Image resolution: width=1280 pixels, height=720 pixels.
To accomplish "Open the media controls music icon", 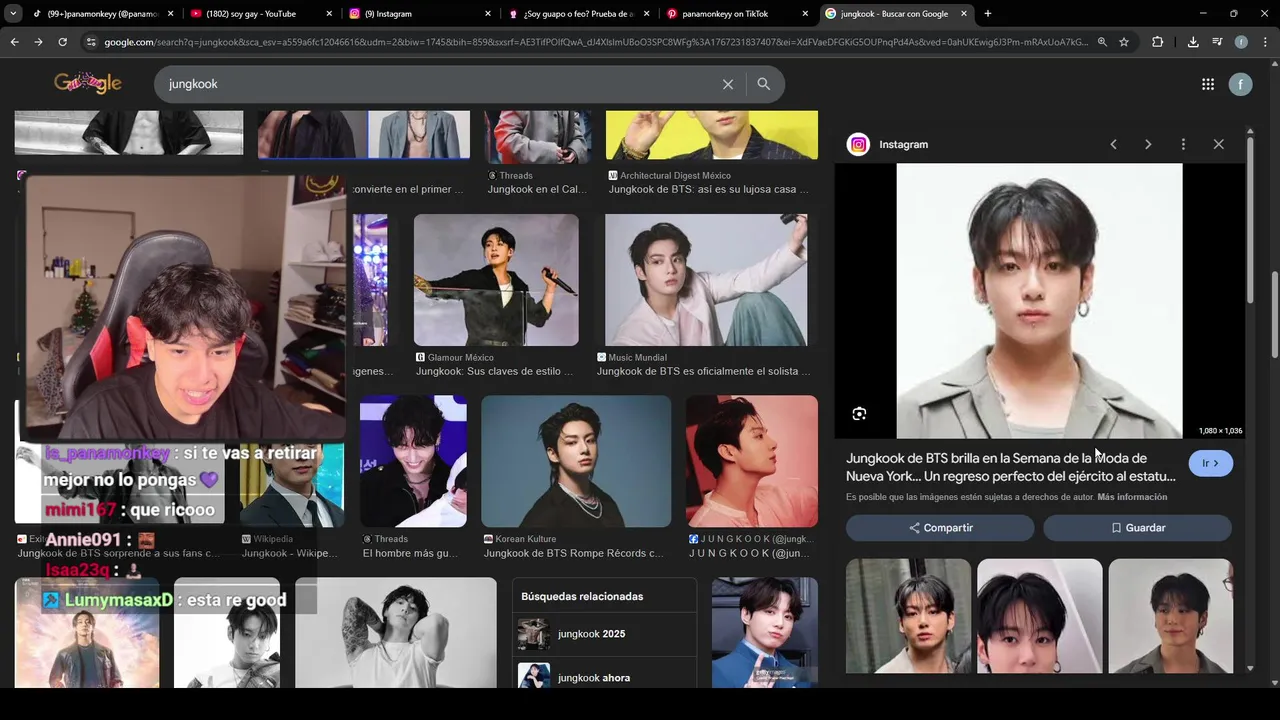I will tap(1217, 42).
